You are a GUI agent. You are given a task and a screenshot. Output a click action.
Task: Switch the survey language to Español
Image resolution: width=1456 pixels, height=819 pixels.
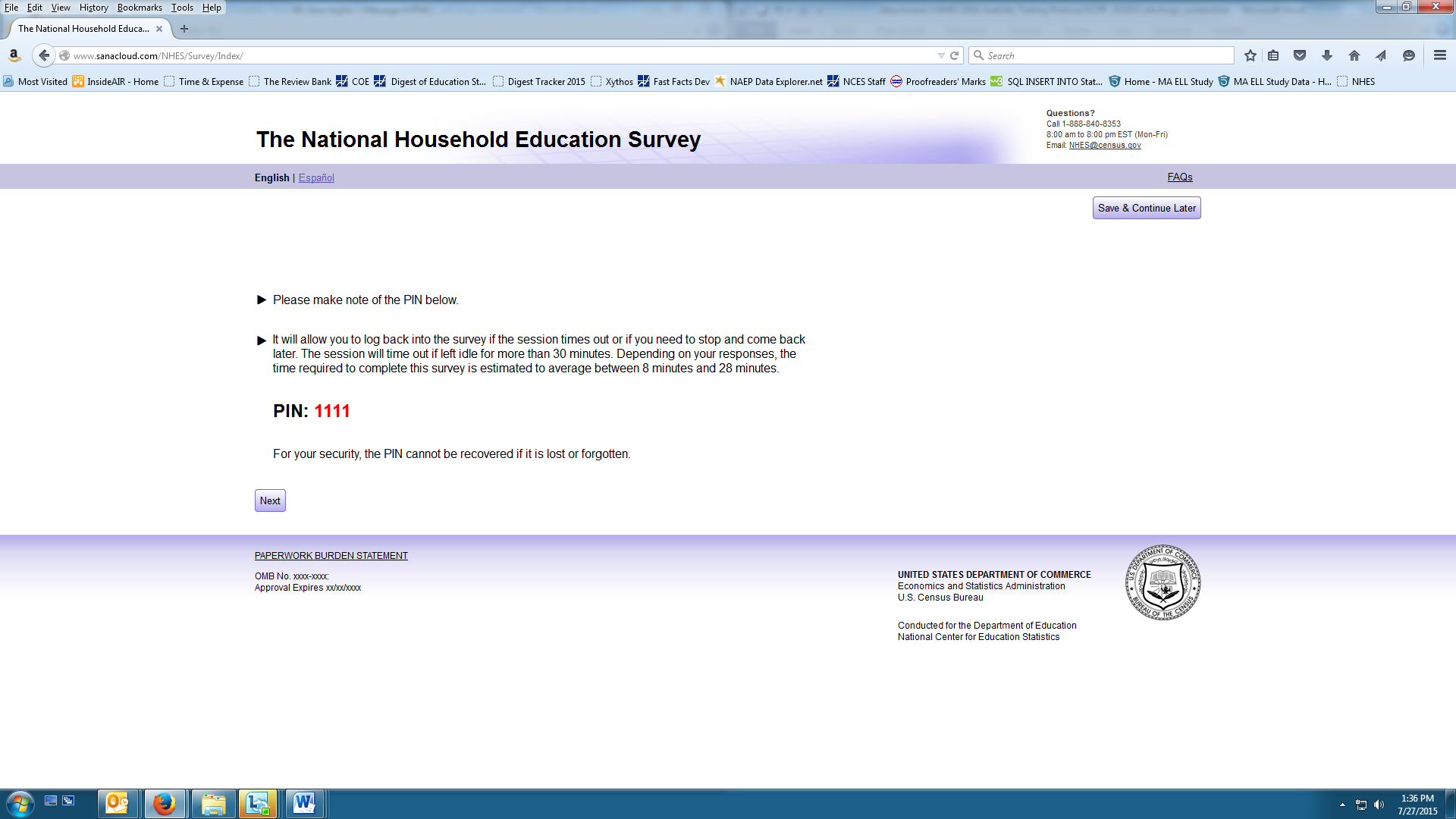[316, 177]
